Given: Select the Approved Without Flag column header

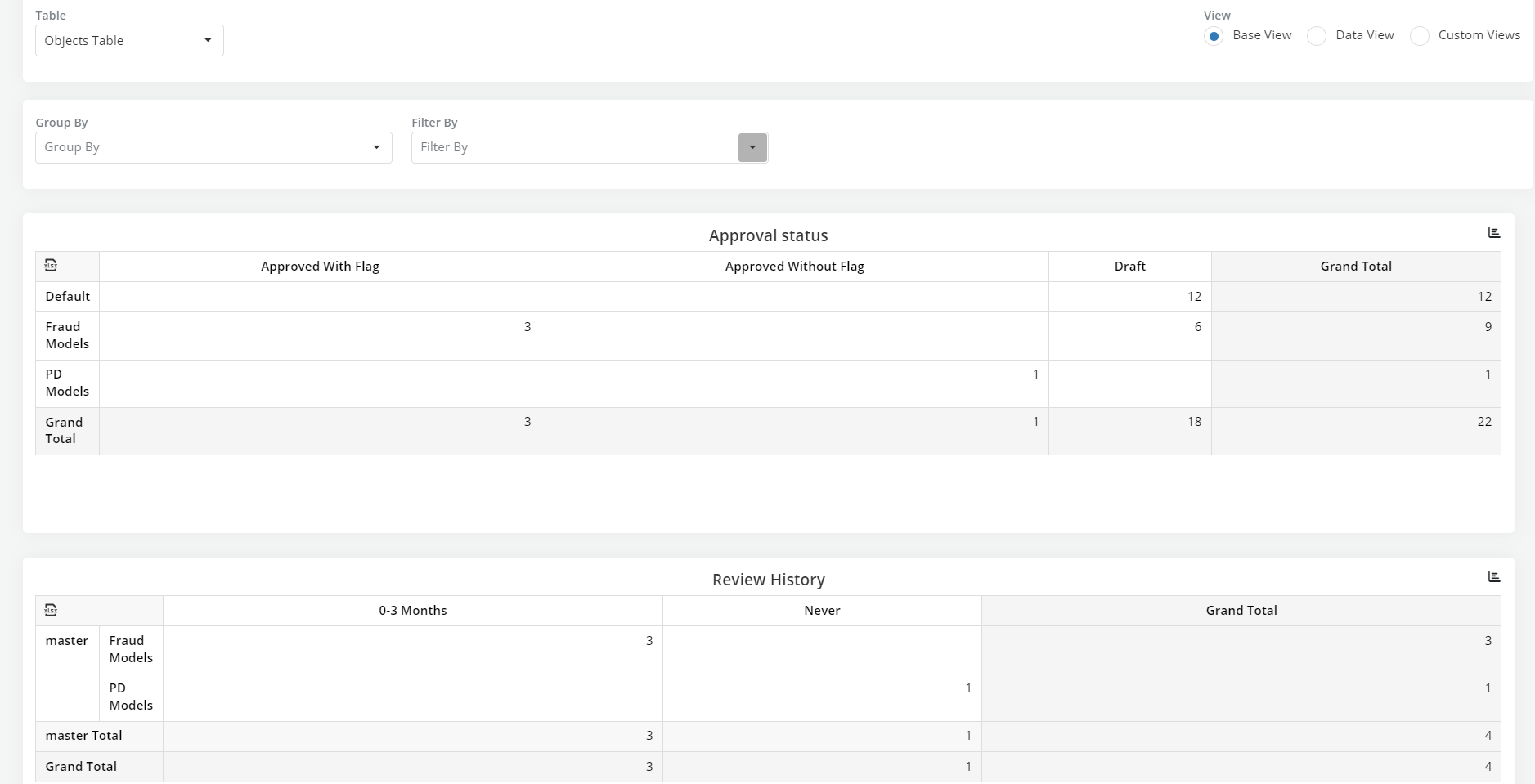Looking at the screenshot, I should [794, 267].
